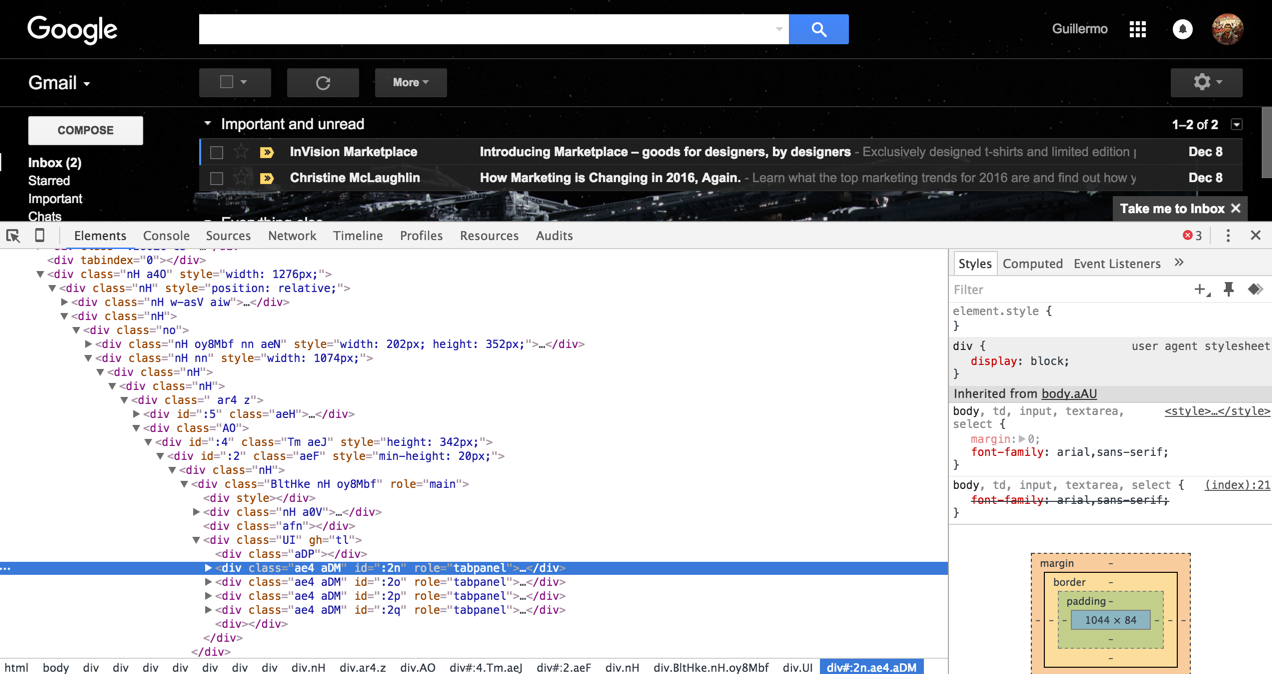Select div.BltHke.nH.oy8Mbf in breadcrumb bar

[711, 667]
